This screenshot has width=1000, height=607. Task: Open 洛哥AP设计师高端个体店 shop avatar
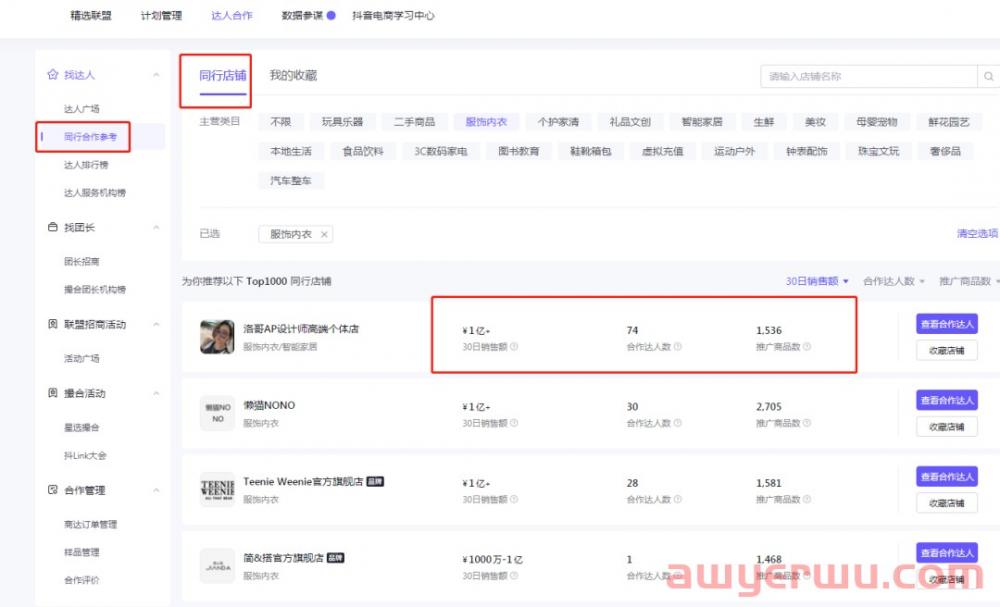(x=217, y=337)
